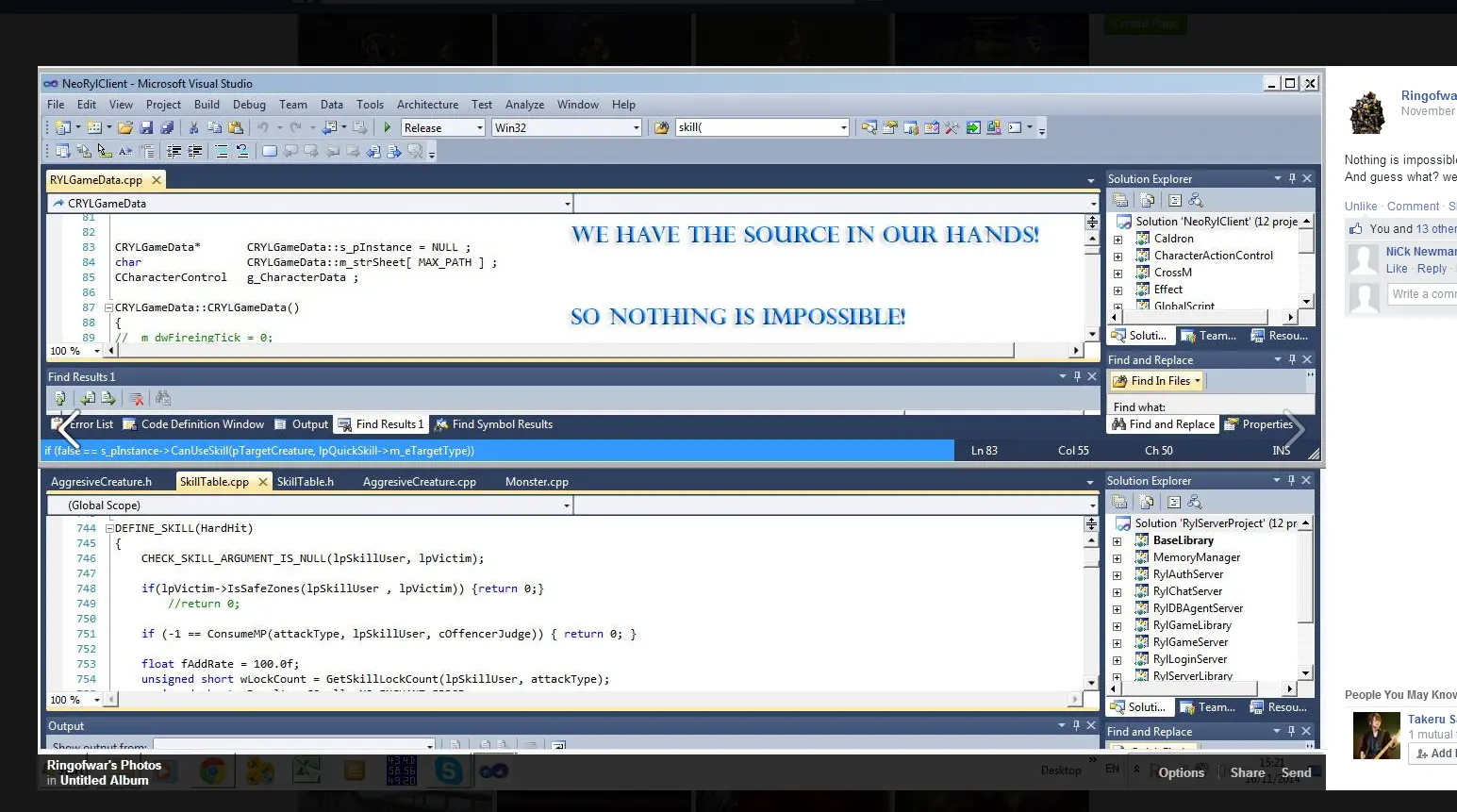Click the Show All Files icon in NeoRylClient Solution Explorer
Viewport: 1457px width, 812px height.
coord(1148,200)
